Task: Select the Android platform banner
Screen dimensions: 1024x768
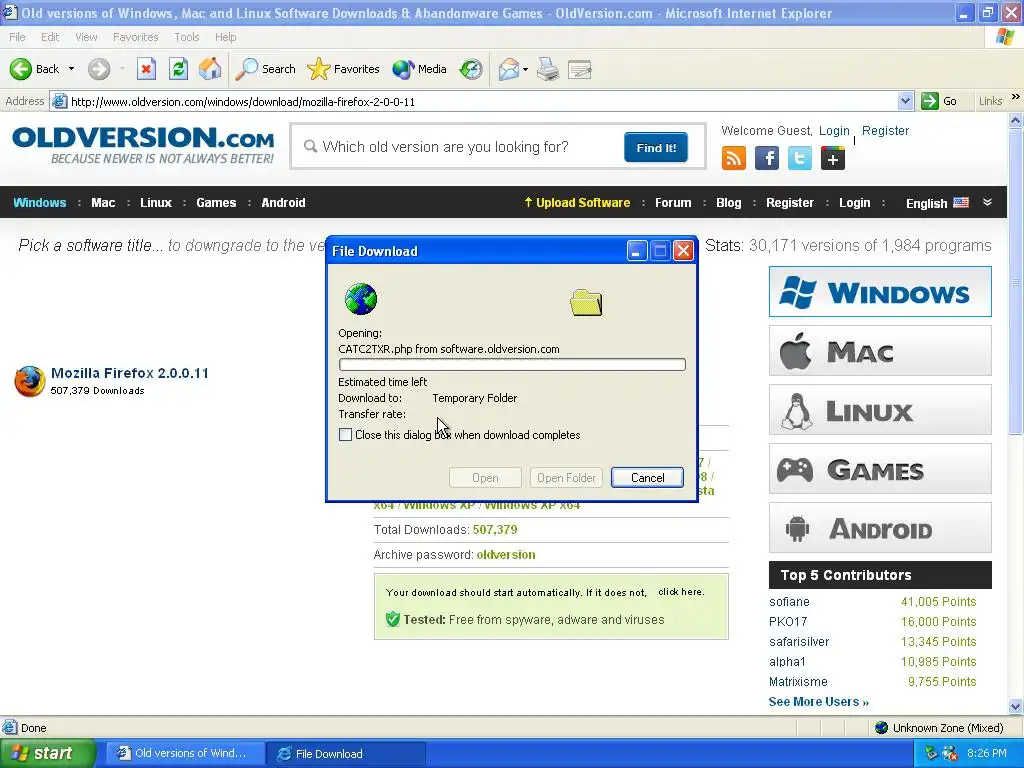Action: point(880,528)
